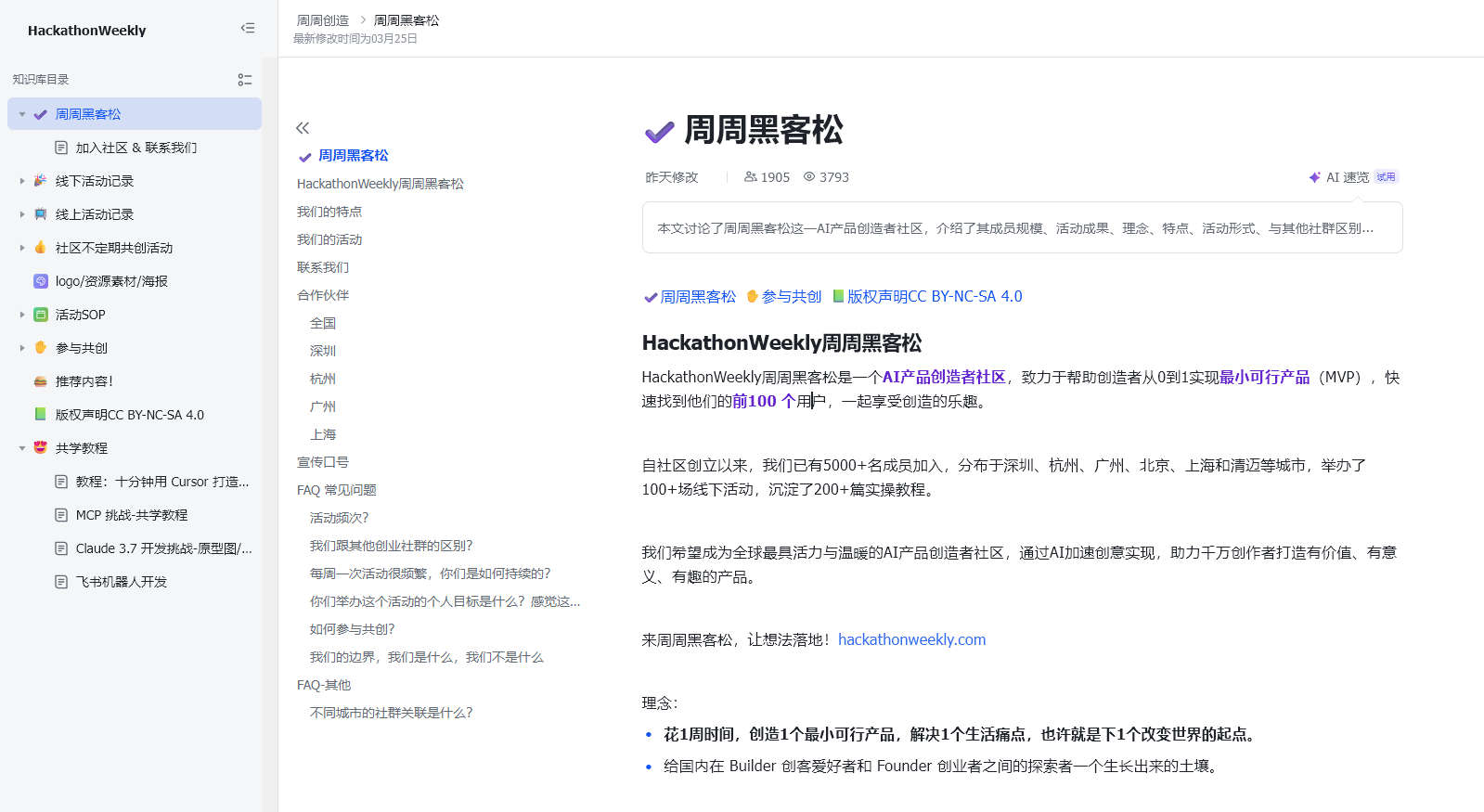Viewport: 1484px width, 812px height.
Task: Click the AI 速览 sparkle icon
Action: pyautogui.click(x=1314, y=177)
